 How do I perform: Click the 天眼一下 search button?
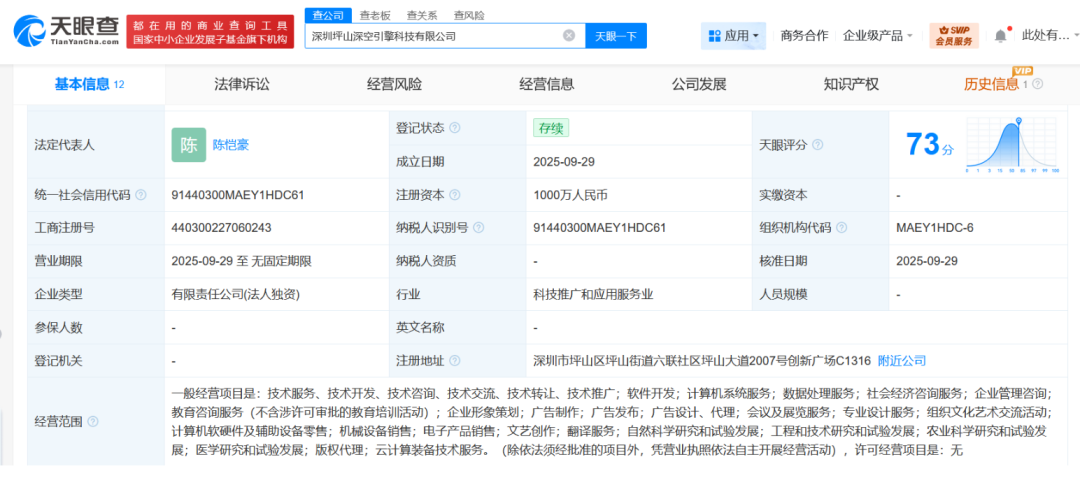click(616, 36)
